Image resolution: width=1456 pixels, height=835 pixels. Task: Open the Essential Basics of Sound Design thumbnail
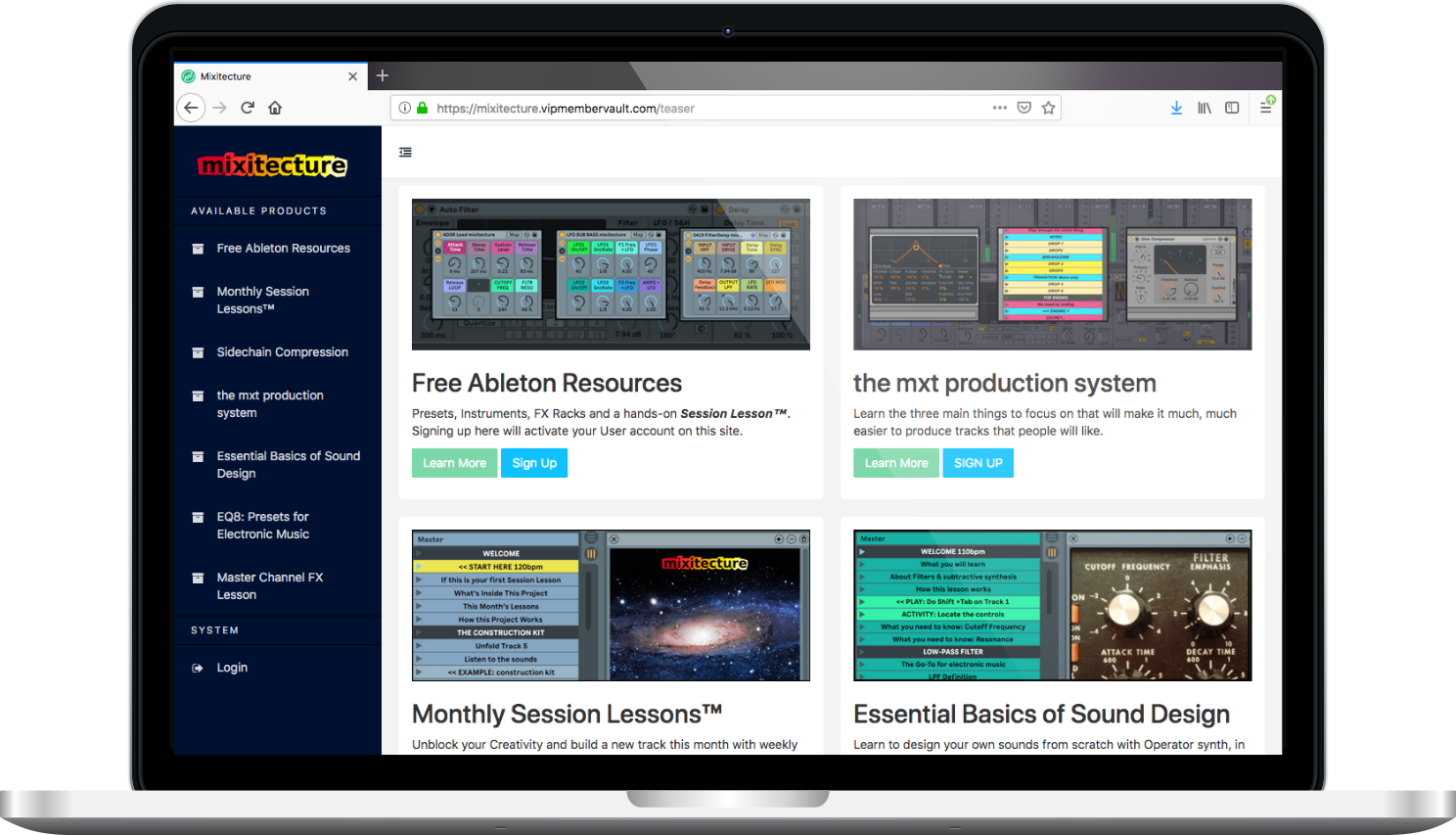coord(1052,606)
